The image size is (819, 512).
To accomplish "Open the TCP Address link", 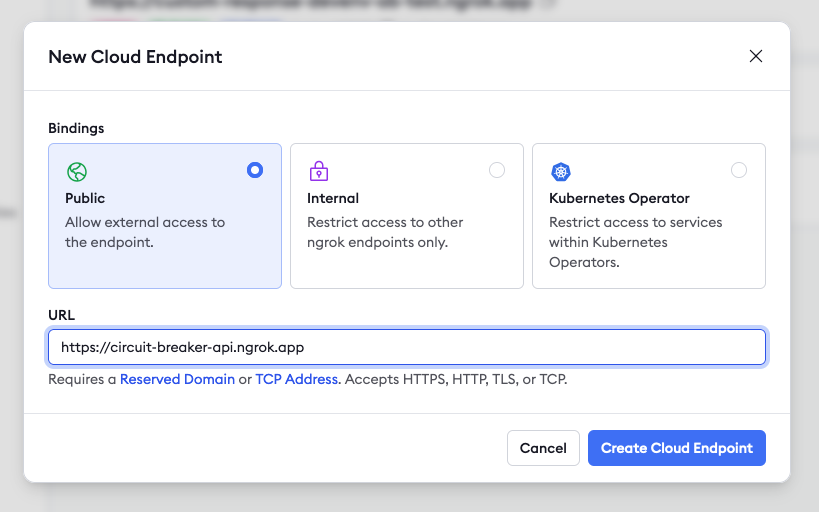I will click(x=296, y=380).
